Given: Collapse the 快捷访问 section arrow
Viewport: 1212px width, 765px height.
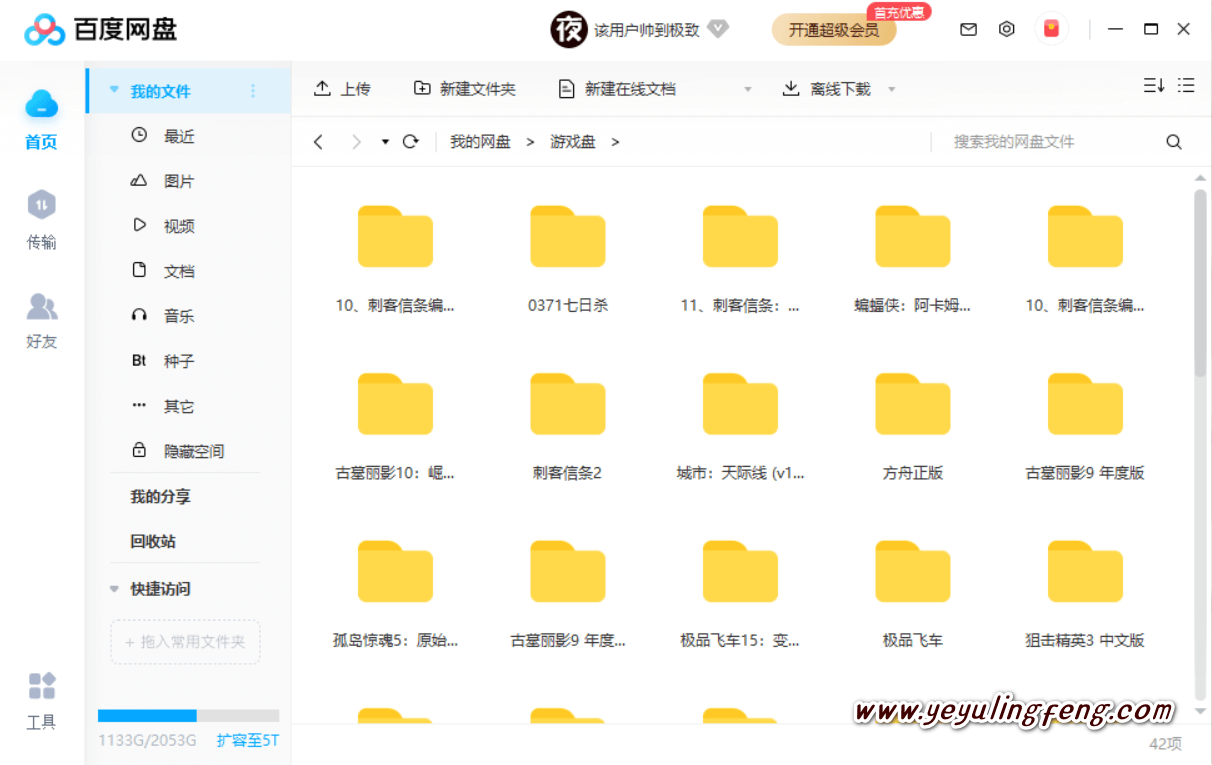Looking at the screenshot, I should tap(114, 589).
